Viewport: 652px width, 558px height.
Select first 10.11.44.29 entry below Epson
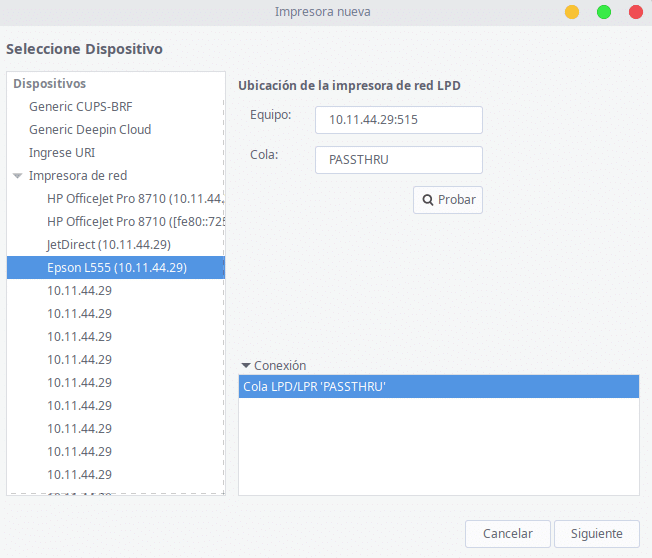pos(79,291)
